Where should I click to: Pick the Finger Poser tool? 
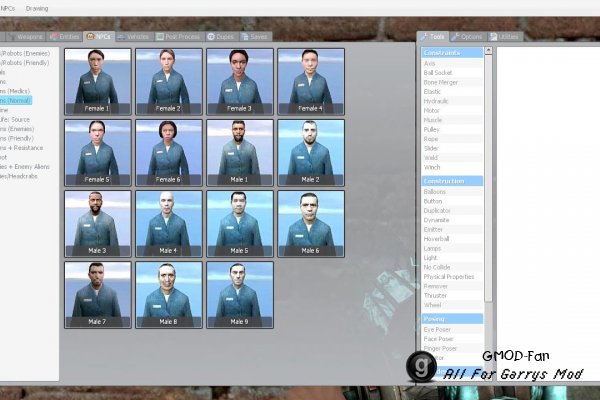(452, 348)
